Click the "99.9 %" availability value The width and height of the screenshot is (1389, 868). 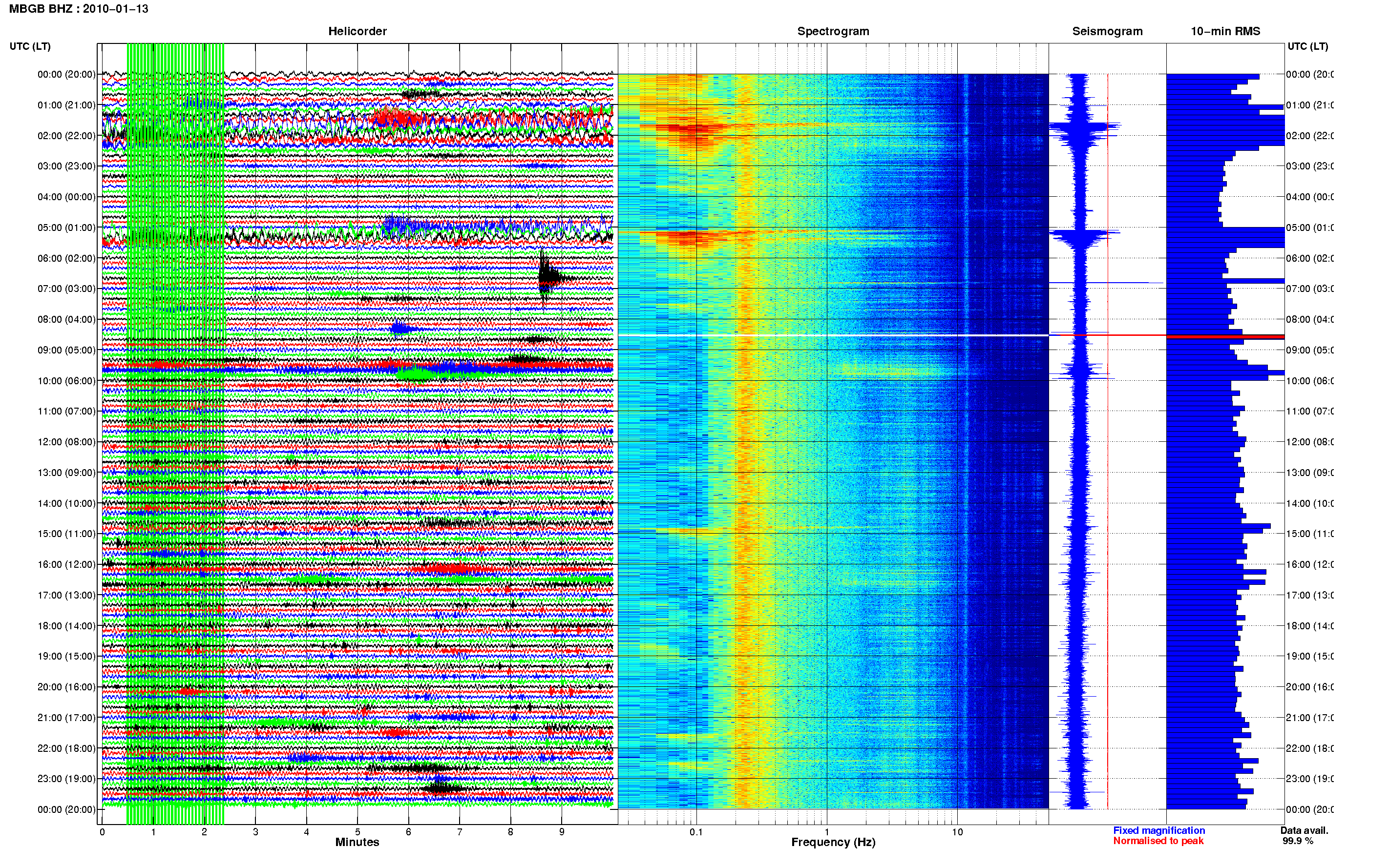tap(1298, 841)
